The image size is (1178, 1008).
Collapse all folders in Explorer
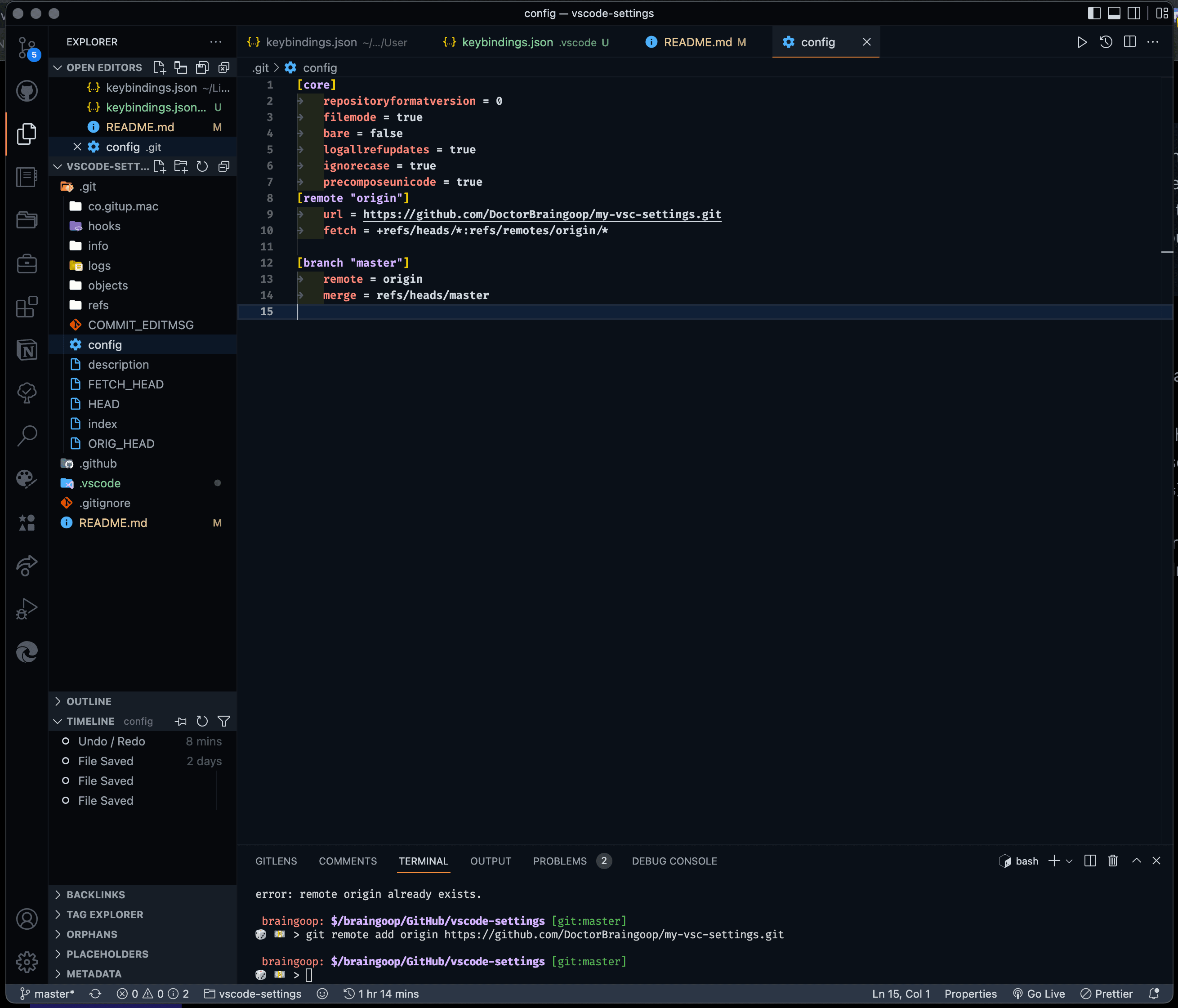[224, 167]
